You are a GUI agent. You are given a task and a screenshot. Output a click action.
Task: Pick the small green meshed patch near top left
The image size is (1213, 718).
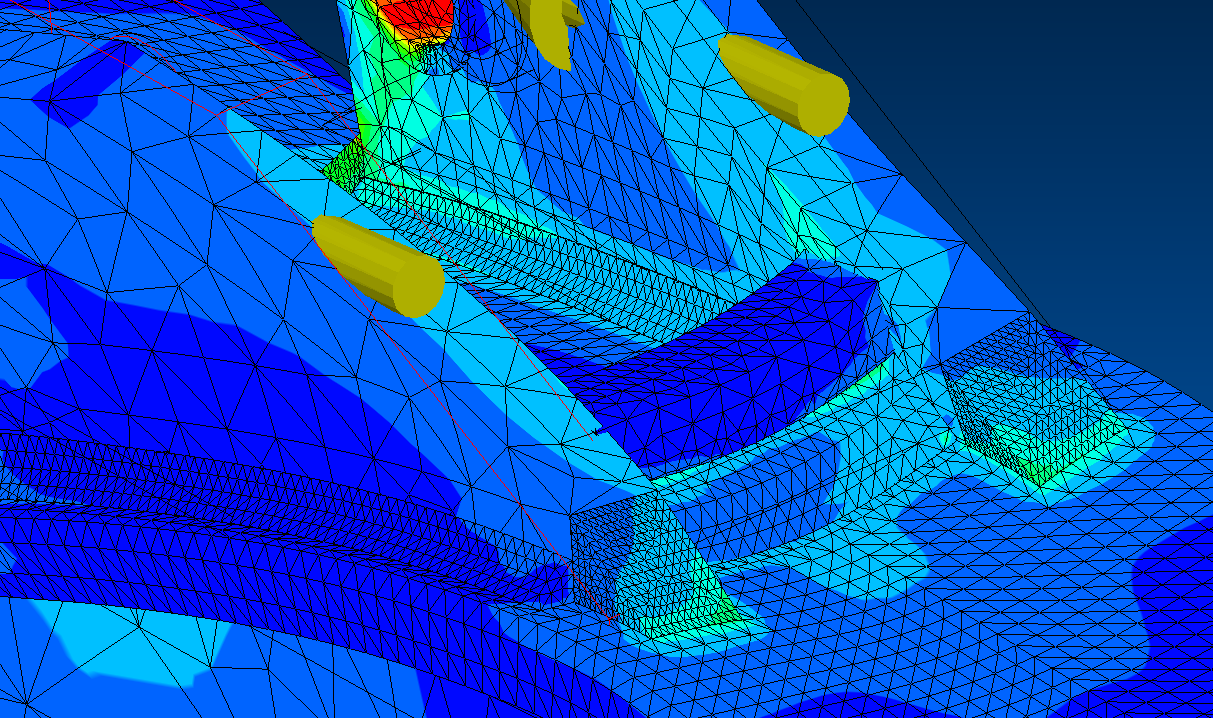click(x=347, y=164)
